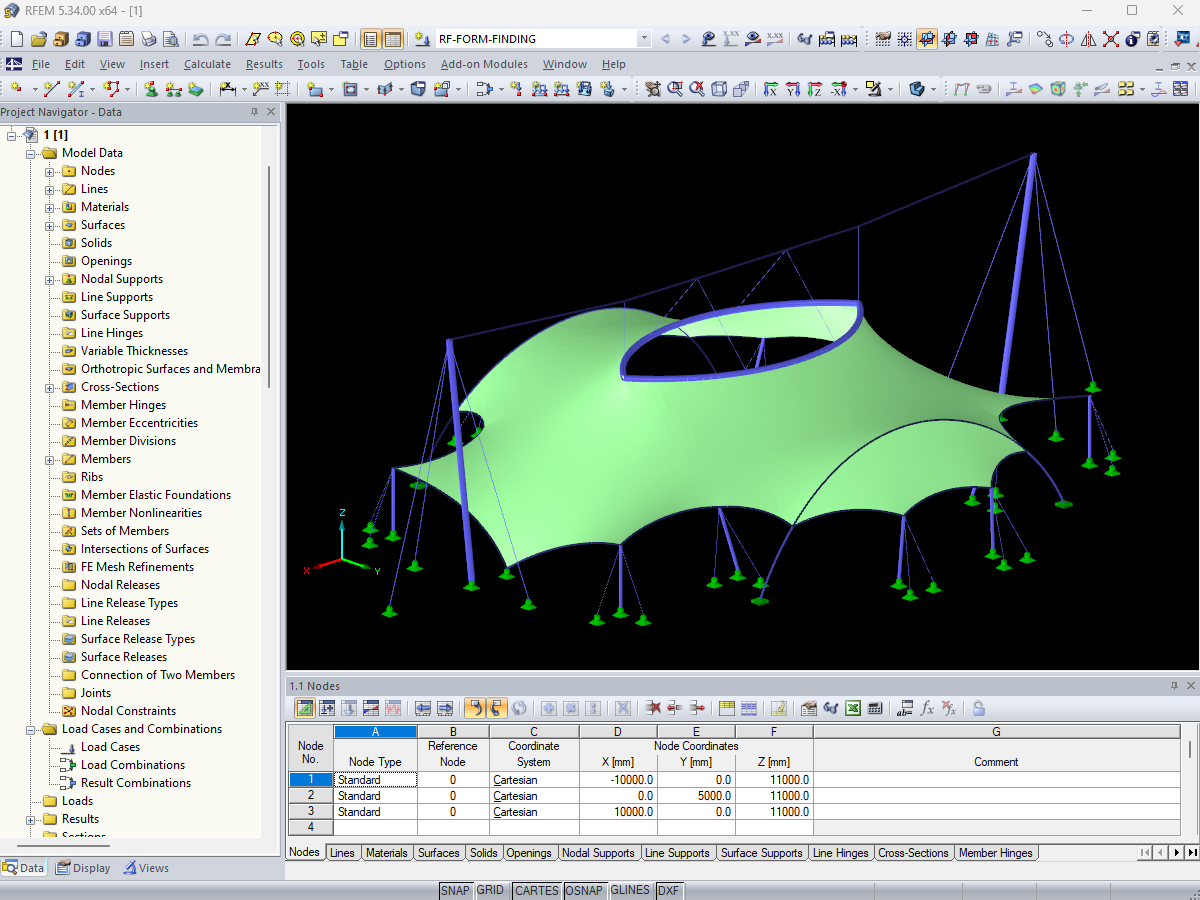Click the Undo arrow icon
Screen dimensions: 1200x900
pyautogui.click(x=201, y=39)
